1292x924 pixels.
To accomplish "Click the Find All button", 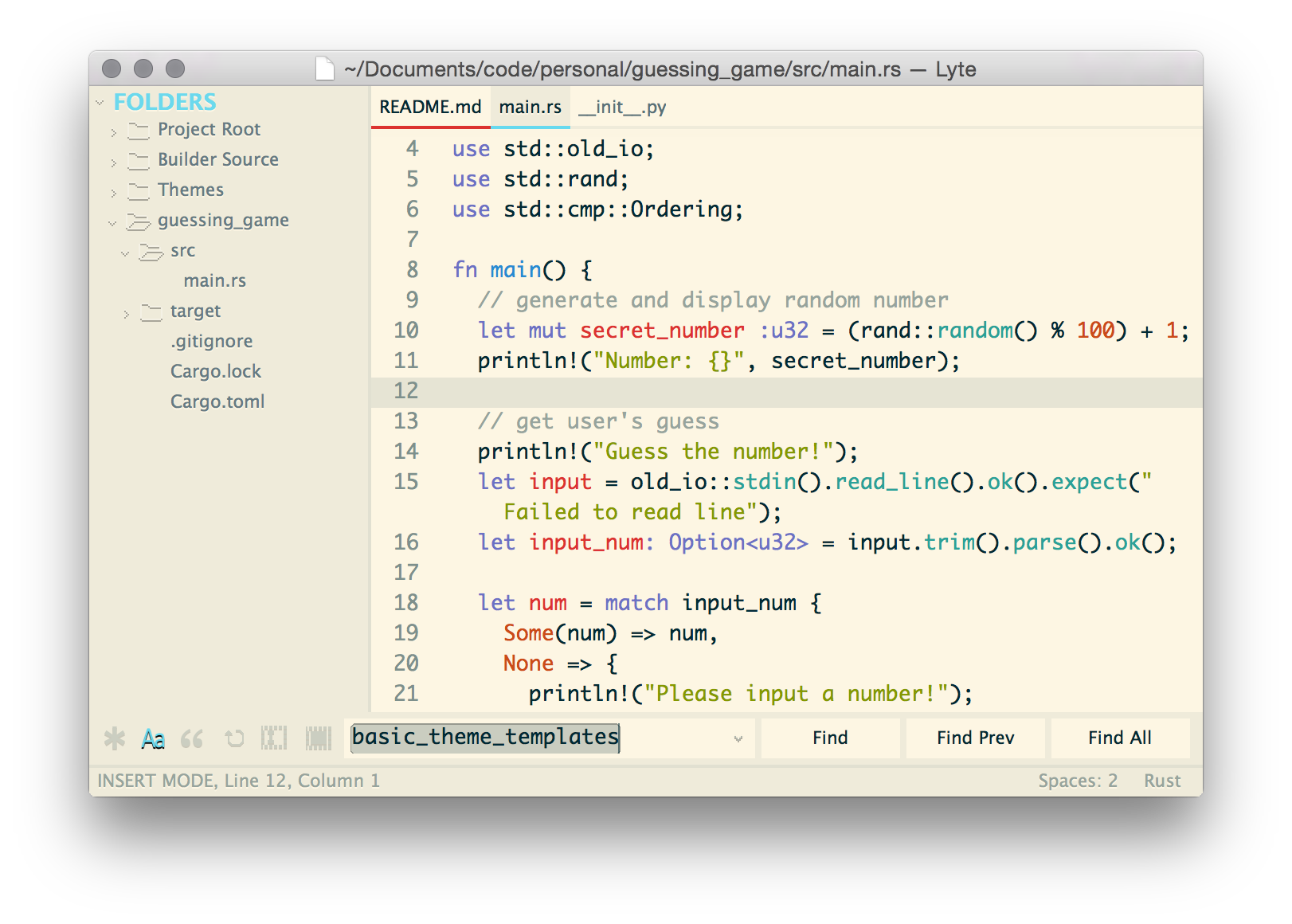I will [1120, 738].
